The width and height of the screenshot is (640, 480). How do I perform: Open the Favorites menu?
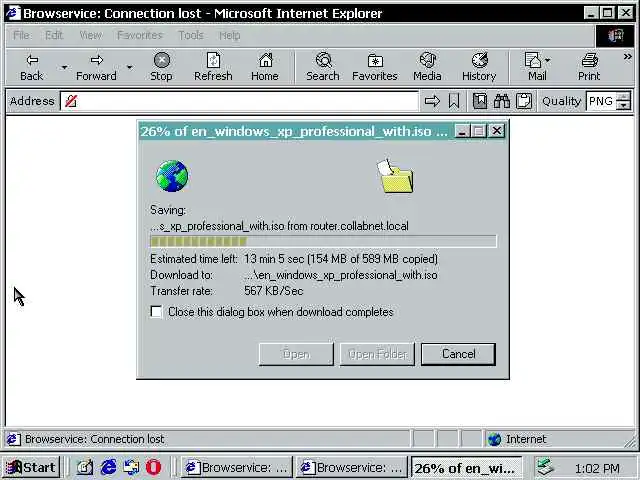click(140, 36)
